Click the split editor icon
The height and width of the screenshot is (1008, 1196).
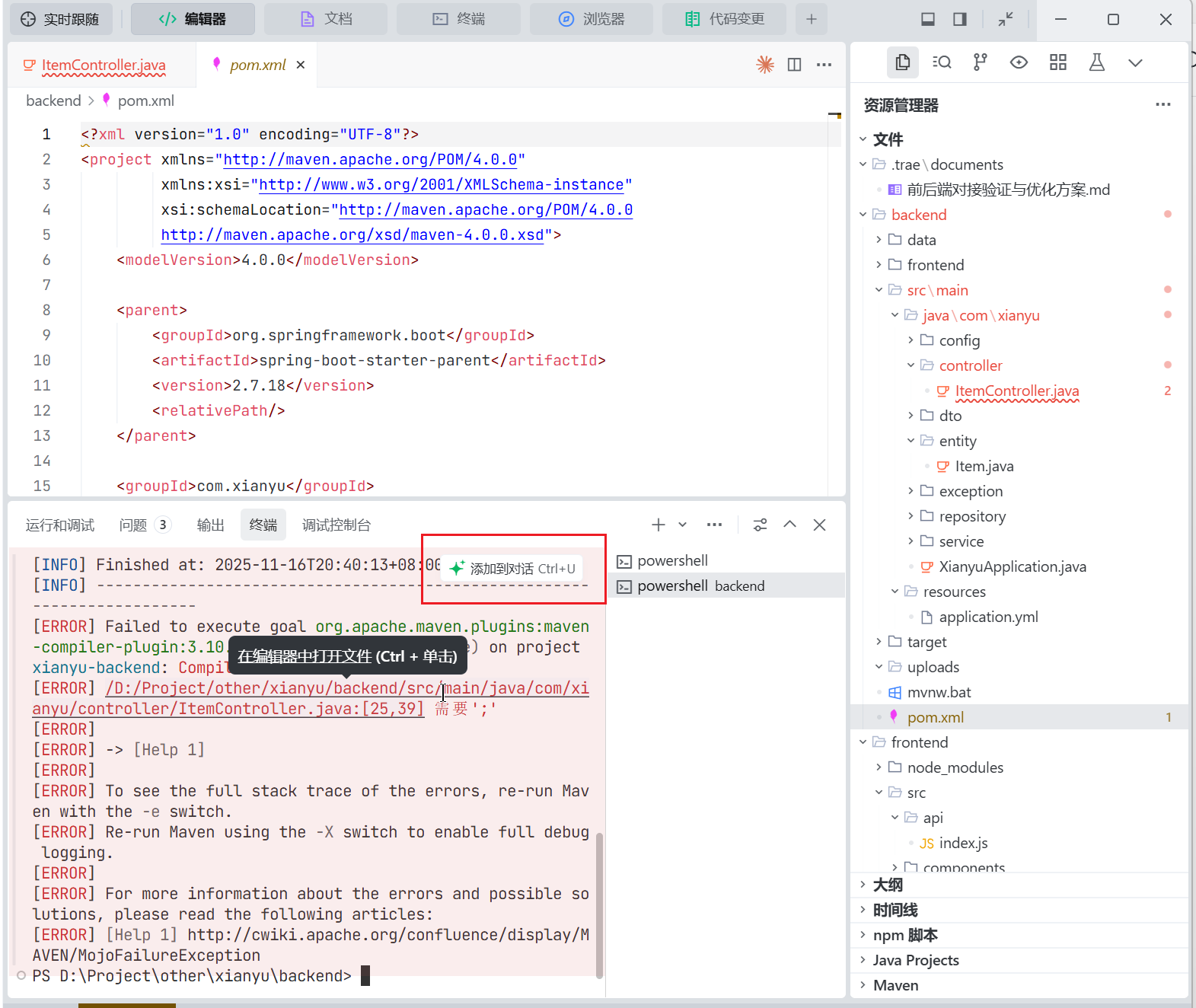[794, 65]
